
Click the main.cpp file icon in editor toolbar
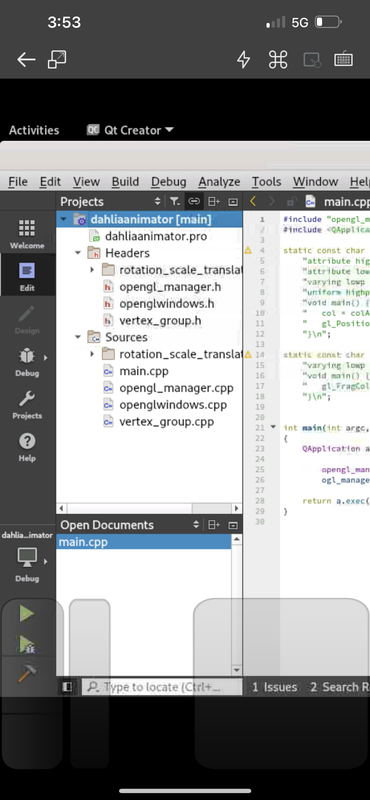pos(310,201)
